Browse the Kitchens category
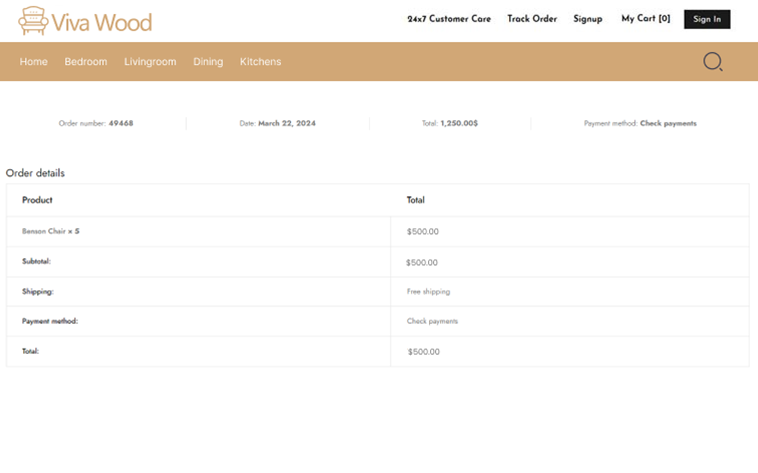The width and height of the screenshot is (758, 473). [260, 62]
